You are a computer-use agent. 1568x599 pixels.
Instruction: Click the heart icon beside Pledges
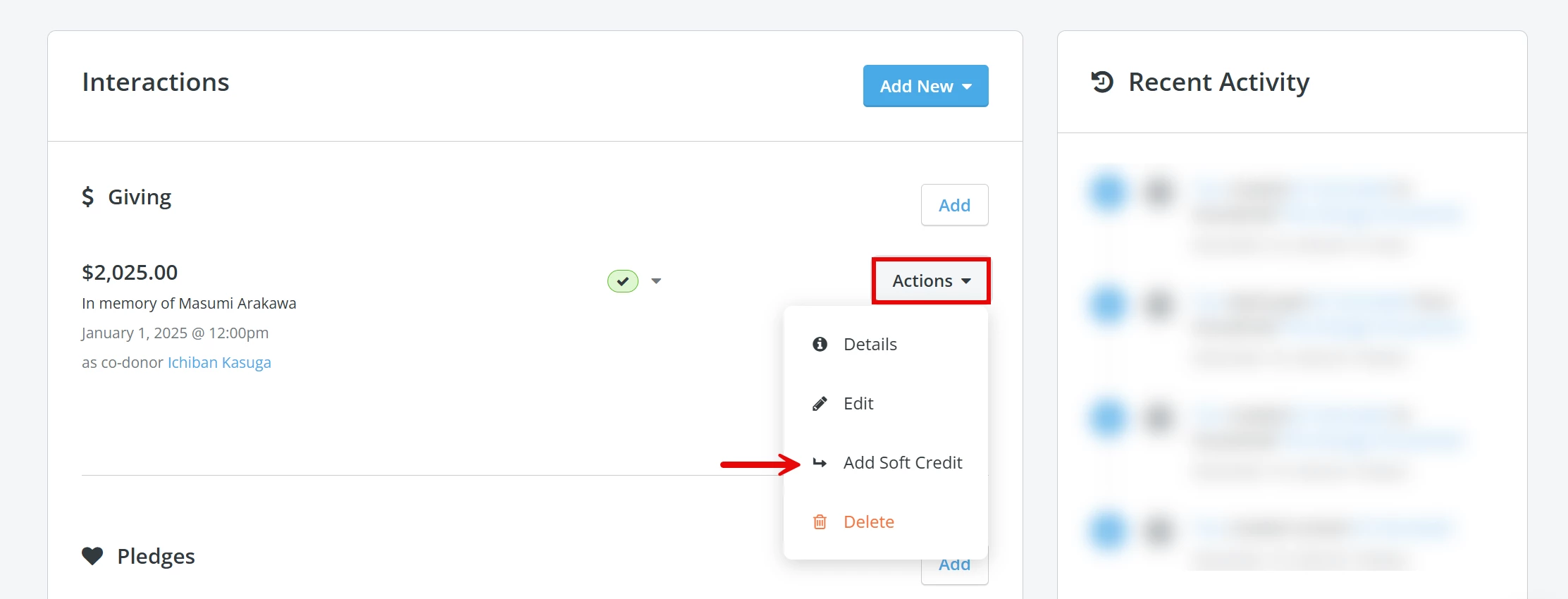coord(92,556)
